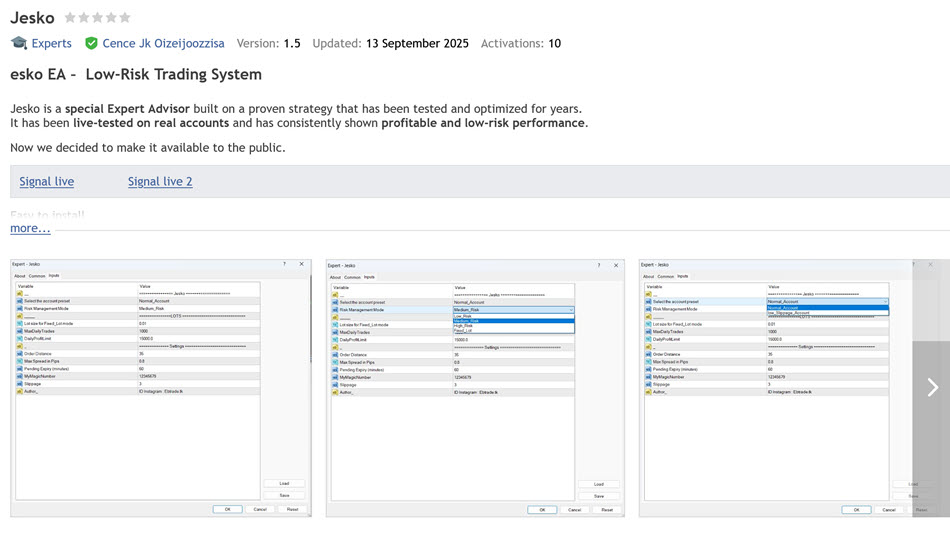Expand the description with the more... link

(x=30, y=228)
